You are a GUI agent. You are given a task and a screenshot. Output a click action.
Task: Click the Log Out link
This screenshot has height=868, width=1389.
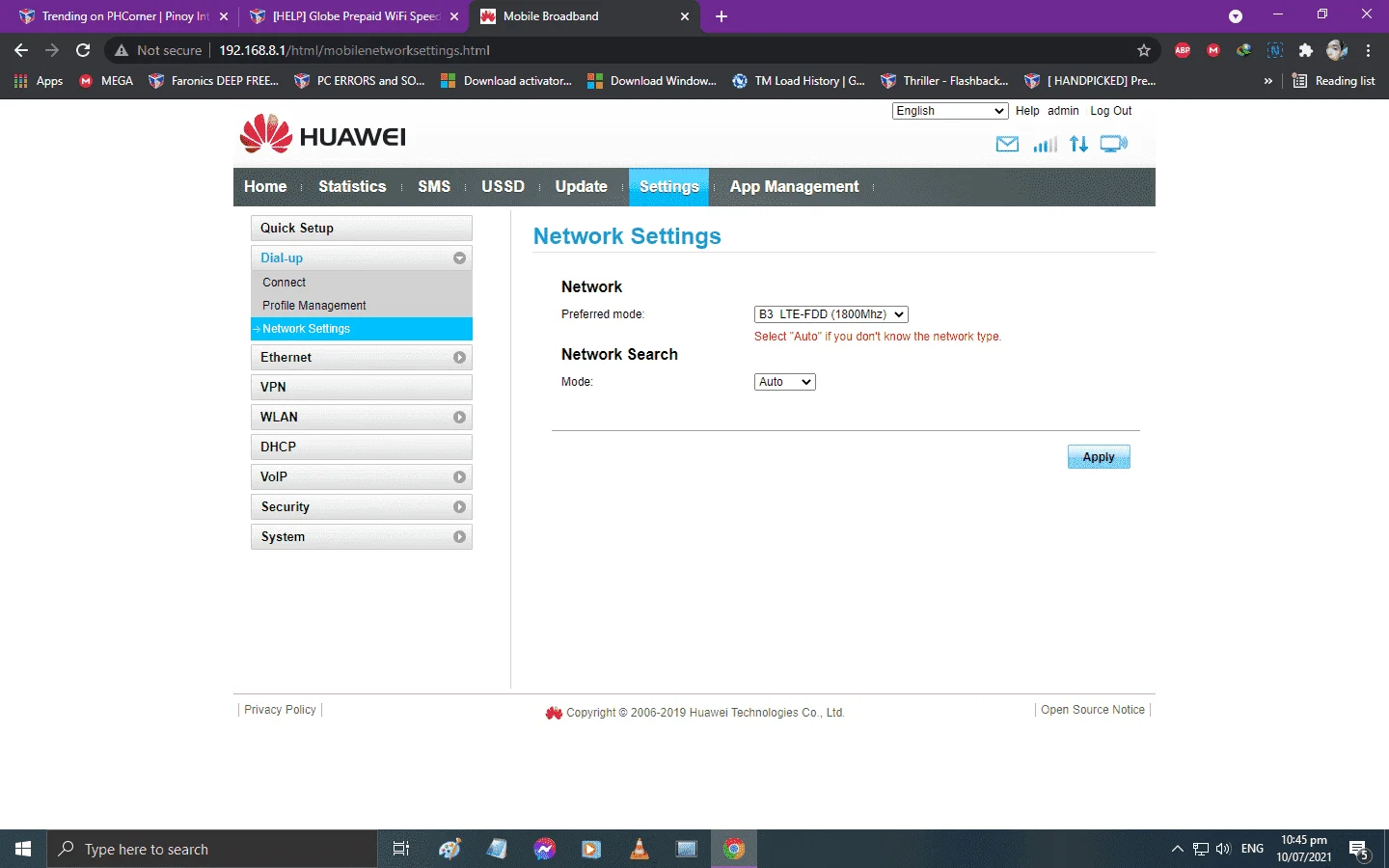coord(1111,111)
